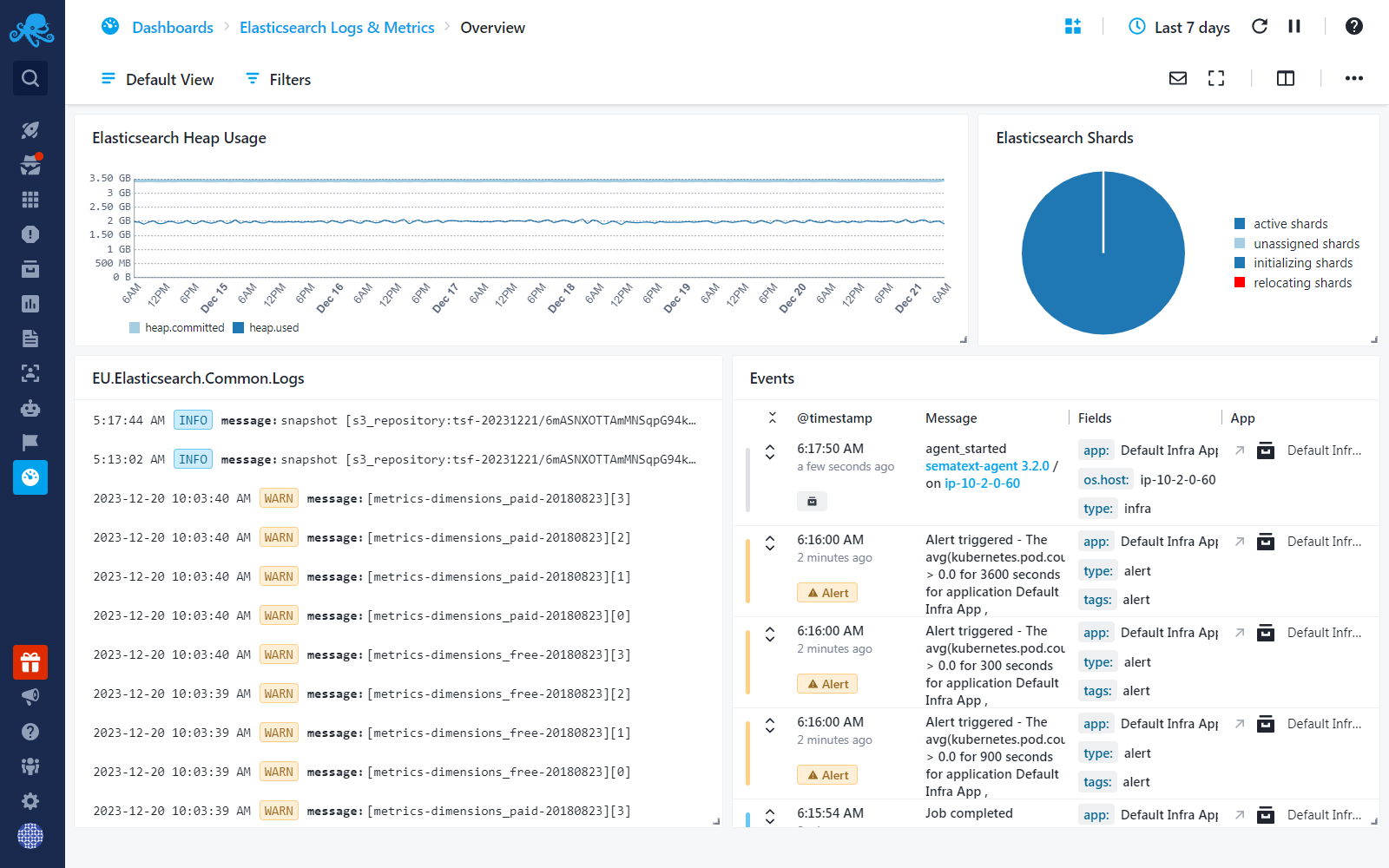The width and height of the screenshot is (1389, 868).
Task: Open 5:13:02 AM snapshot log entry
Action: (398, 459)
